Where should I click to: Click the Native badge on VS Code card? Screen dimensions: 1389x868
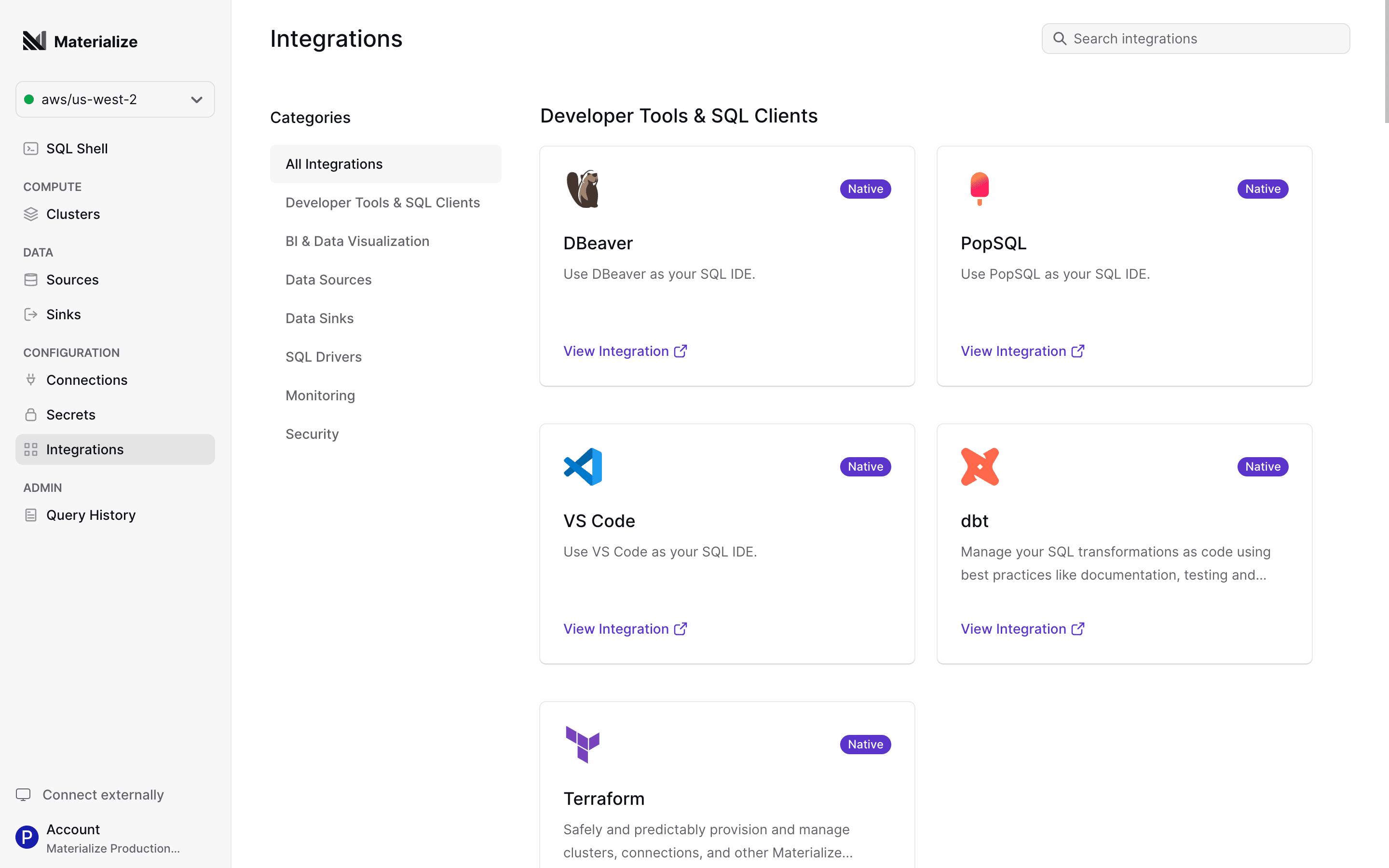866,467
